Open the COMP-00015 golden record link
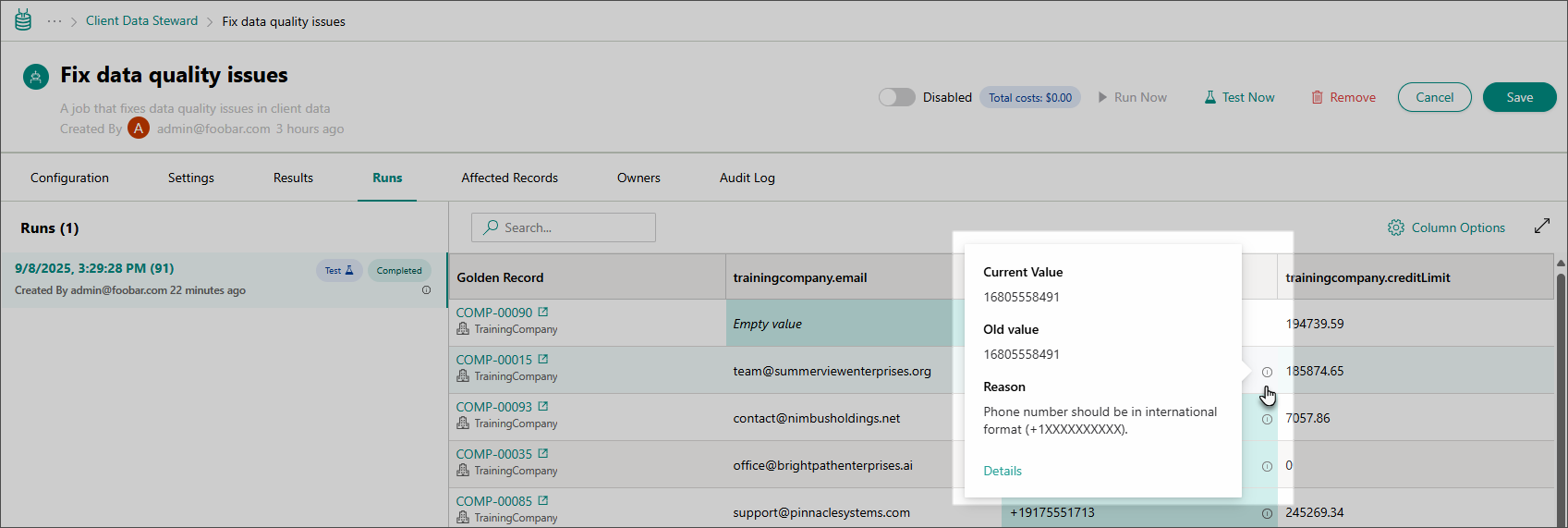The height and width of the screenshot is (528, 1568). pos(494,360)
